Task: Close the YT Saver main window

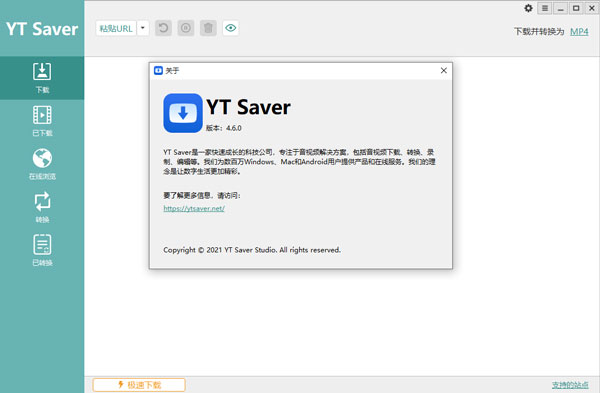Action: point(592,8)
